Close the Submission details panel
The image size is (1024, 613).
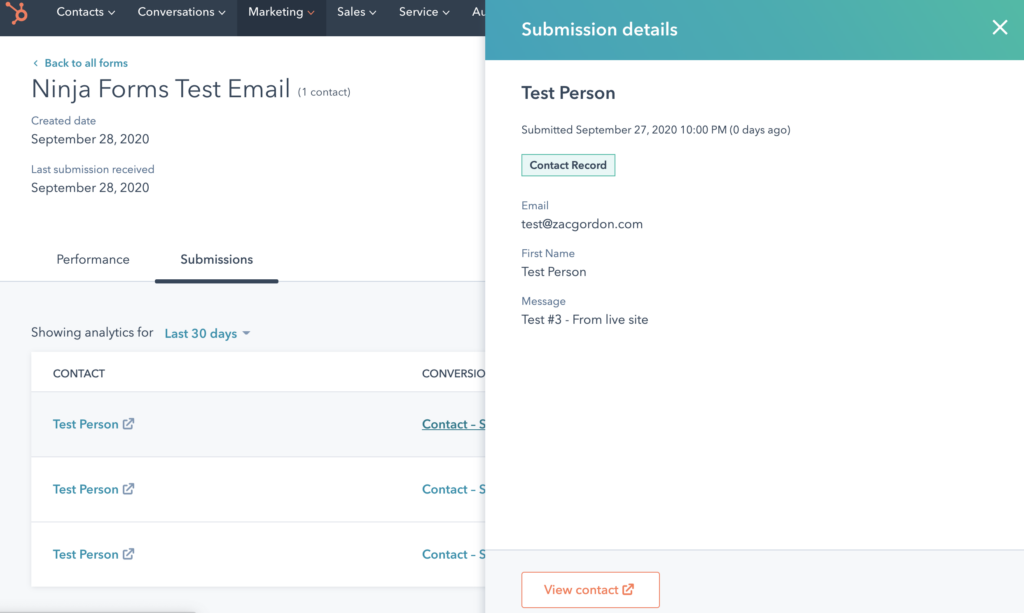tap(999, 27)
